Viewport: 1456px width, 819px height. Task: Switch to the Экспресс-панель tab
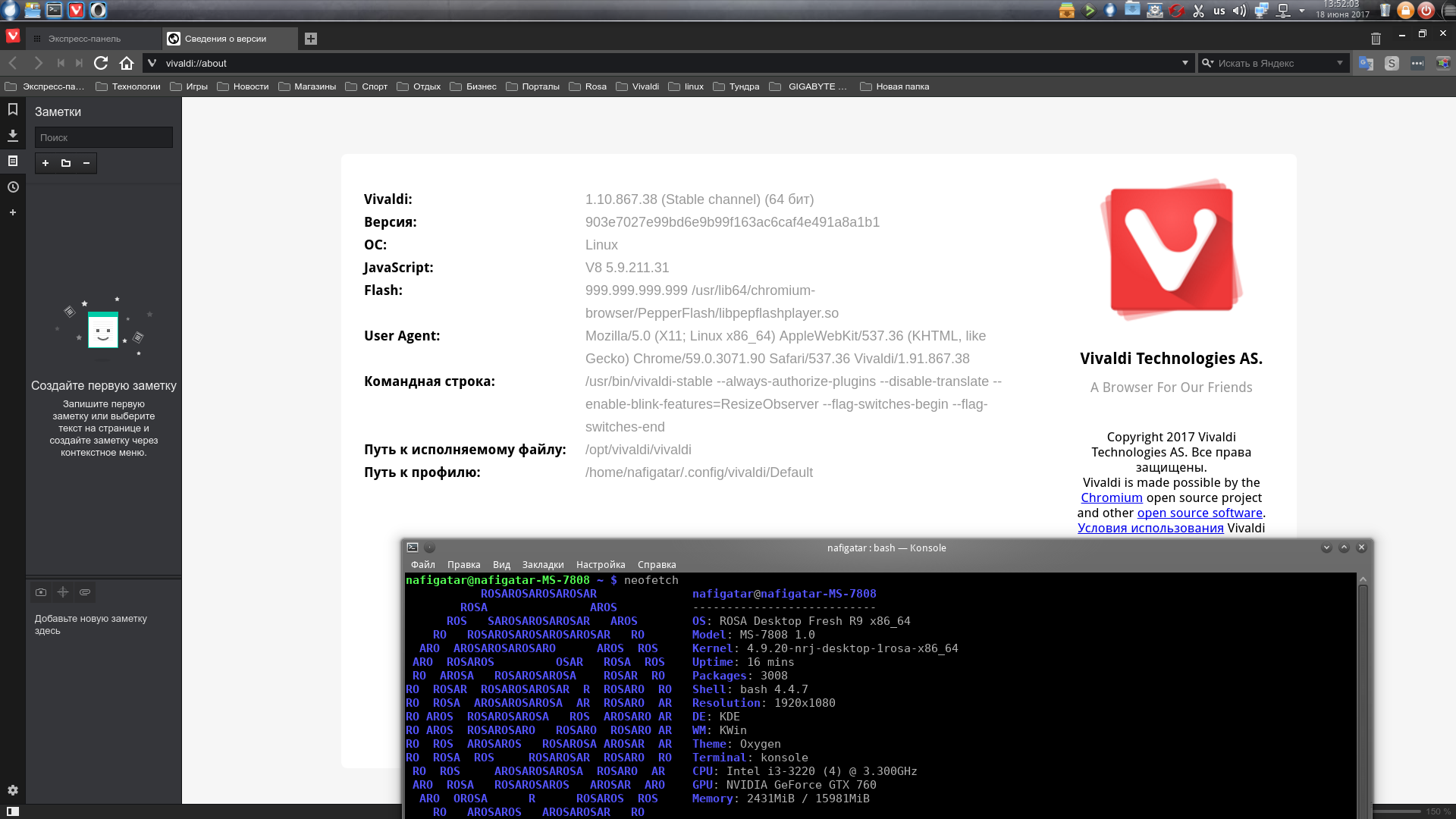point(84,39)
